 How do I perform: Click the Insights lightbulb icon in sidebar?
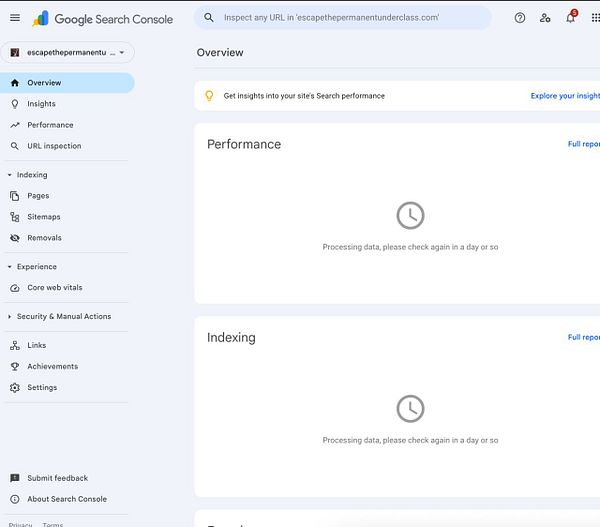point(15,104)
